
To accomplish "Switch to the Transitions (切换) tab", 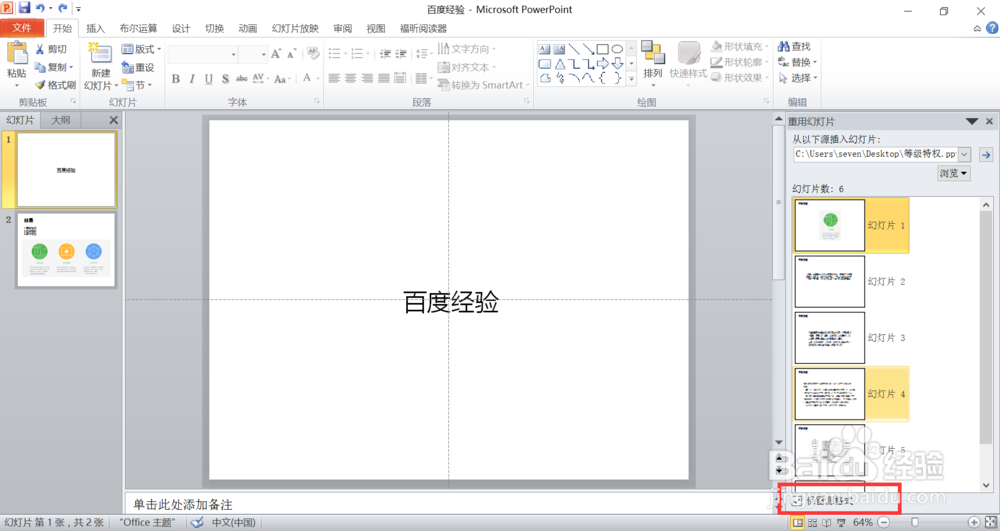I will click(214, 28).
